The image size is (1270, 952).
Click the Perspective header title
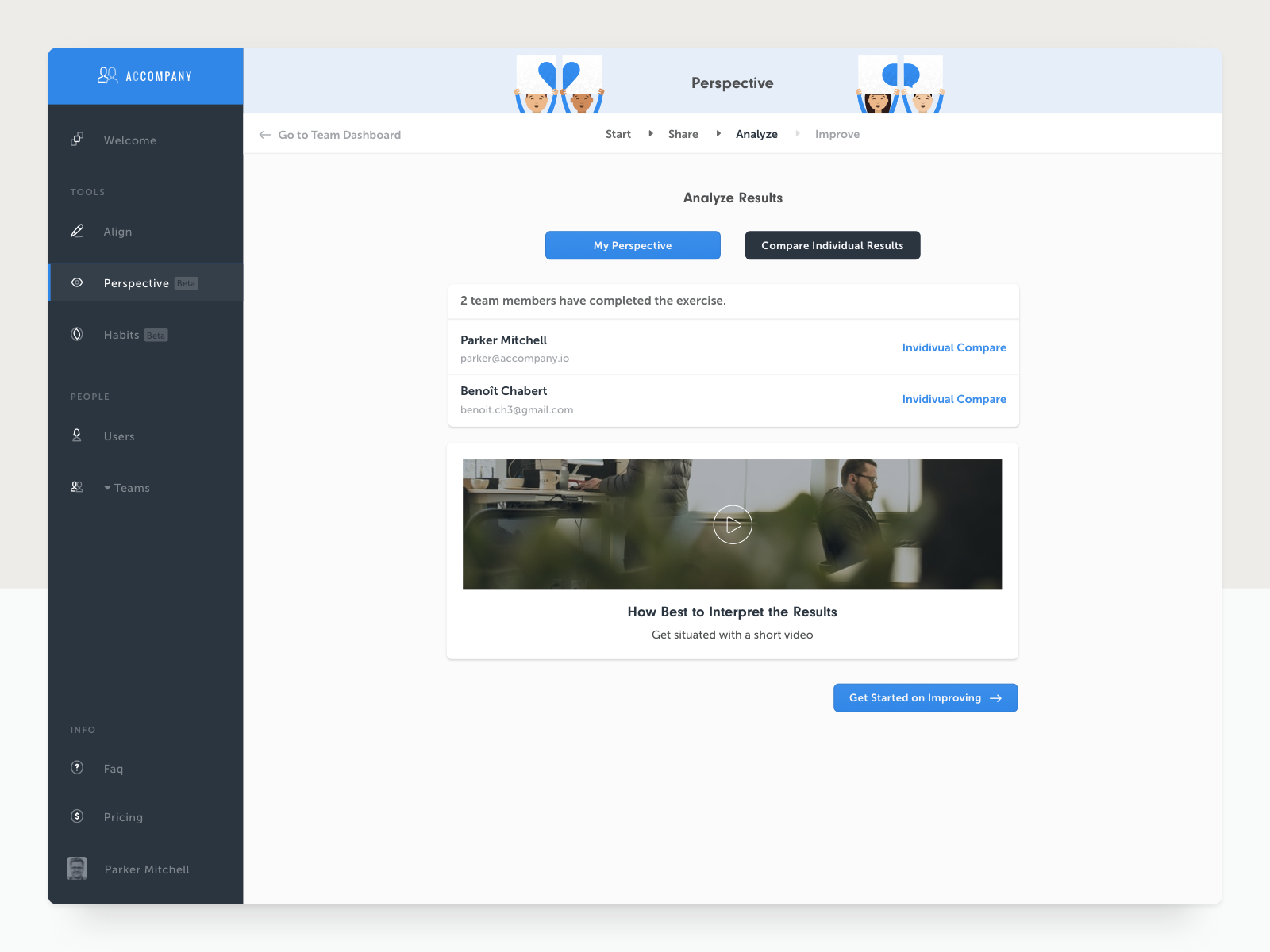pos(733,83)
